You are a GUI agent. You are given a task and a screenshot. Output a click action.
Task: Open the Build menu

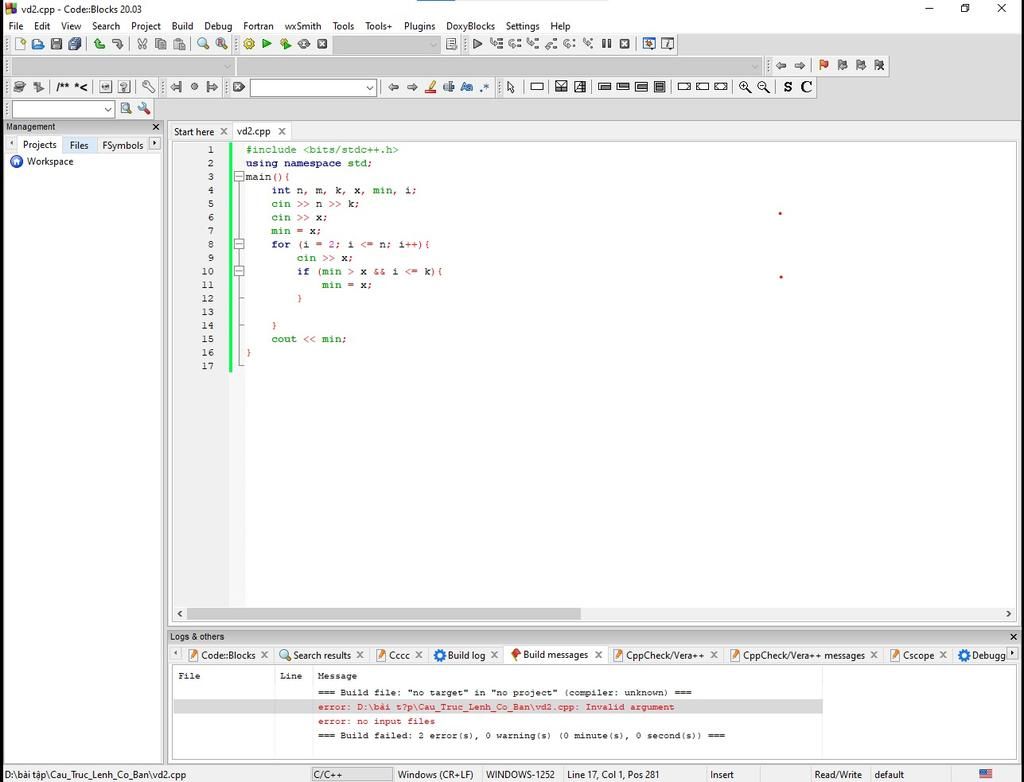click(182, 26)
